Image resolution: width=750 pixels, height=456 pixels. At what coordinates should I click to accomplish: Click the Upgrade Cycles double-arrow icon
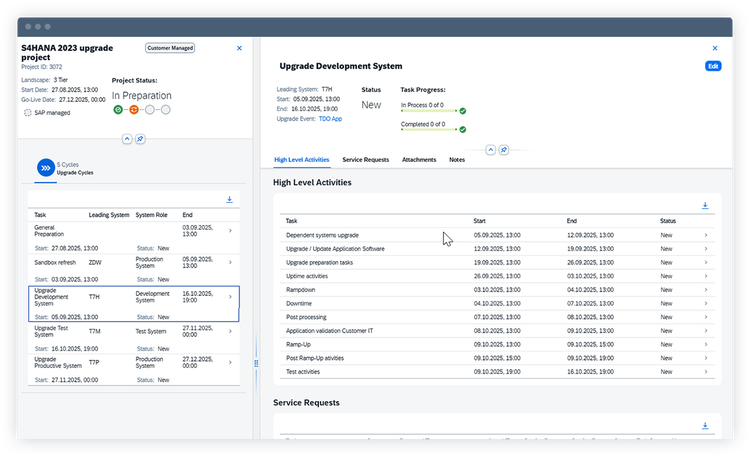click(x=46, y=168)
